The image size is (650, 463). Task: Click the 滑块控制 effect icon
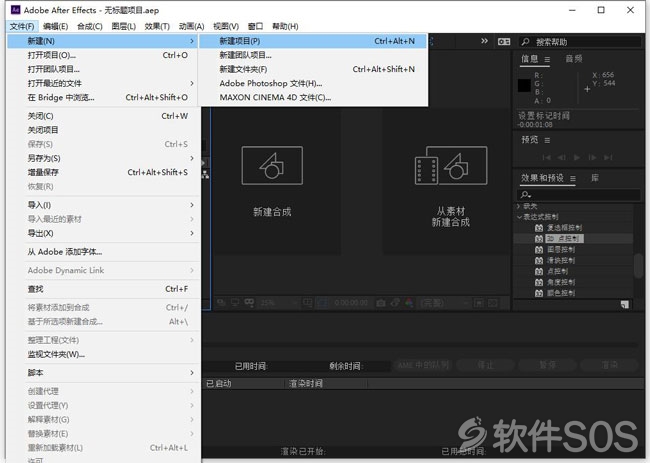click(538, 260)
